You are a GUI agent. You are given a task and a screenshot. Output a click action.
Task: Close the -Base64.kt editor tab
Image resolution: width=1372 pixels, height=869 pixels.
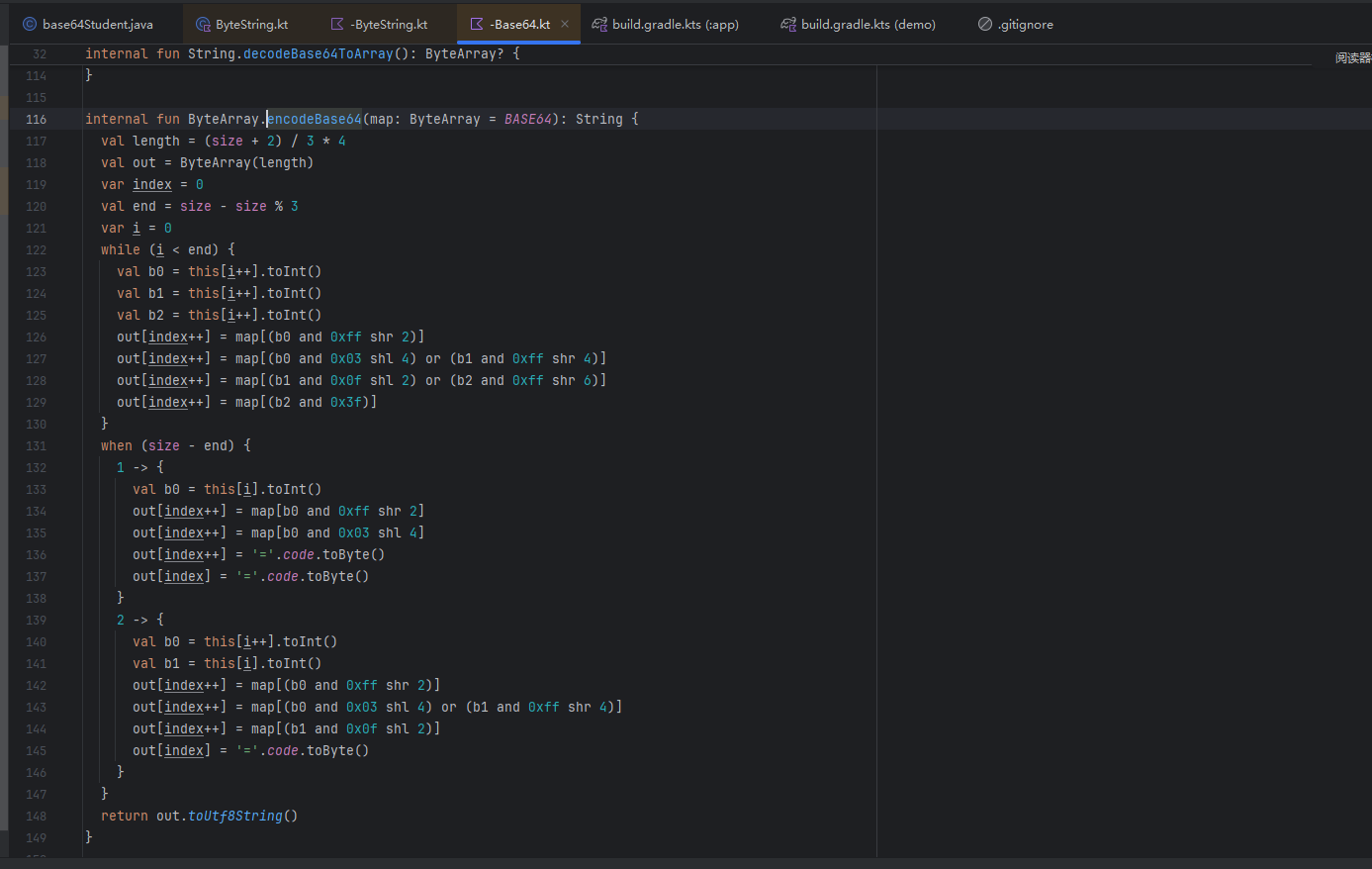(565, 24)
